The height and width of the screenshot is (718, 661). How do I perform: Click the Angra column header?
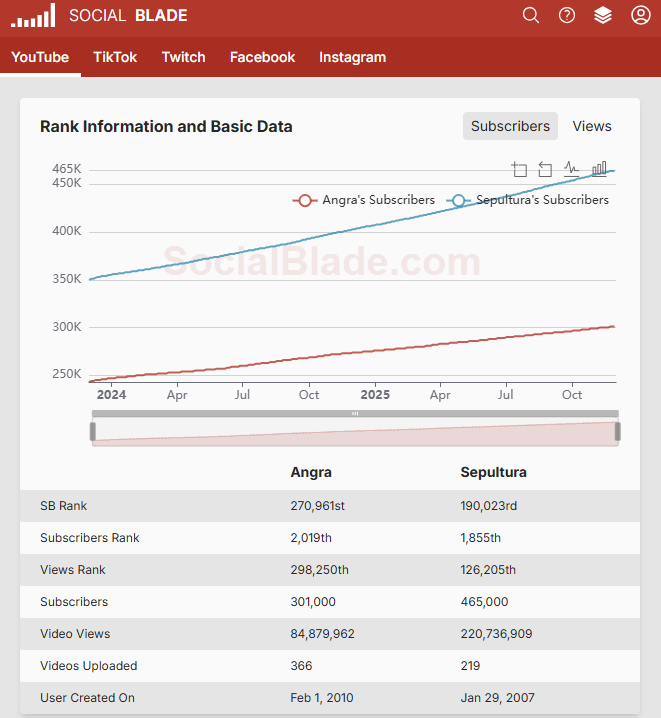[311, 472]
